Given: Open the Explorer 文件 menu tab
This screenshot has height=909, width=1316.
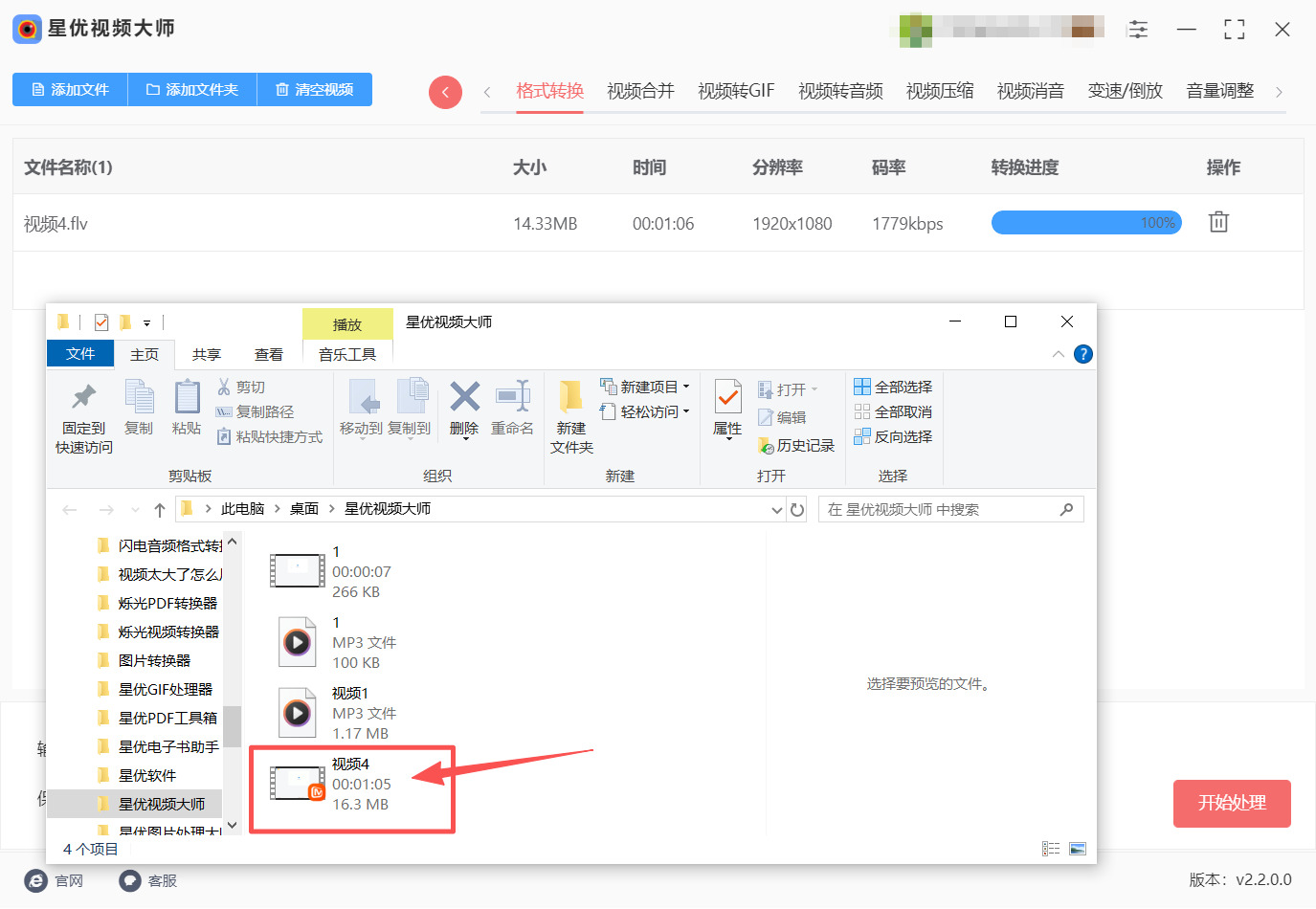Looking at the screenshot, I should pos(80,354).
